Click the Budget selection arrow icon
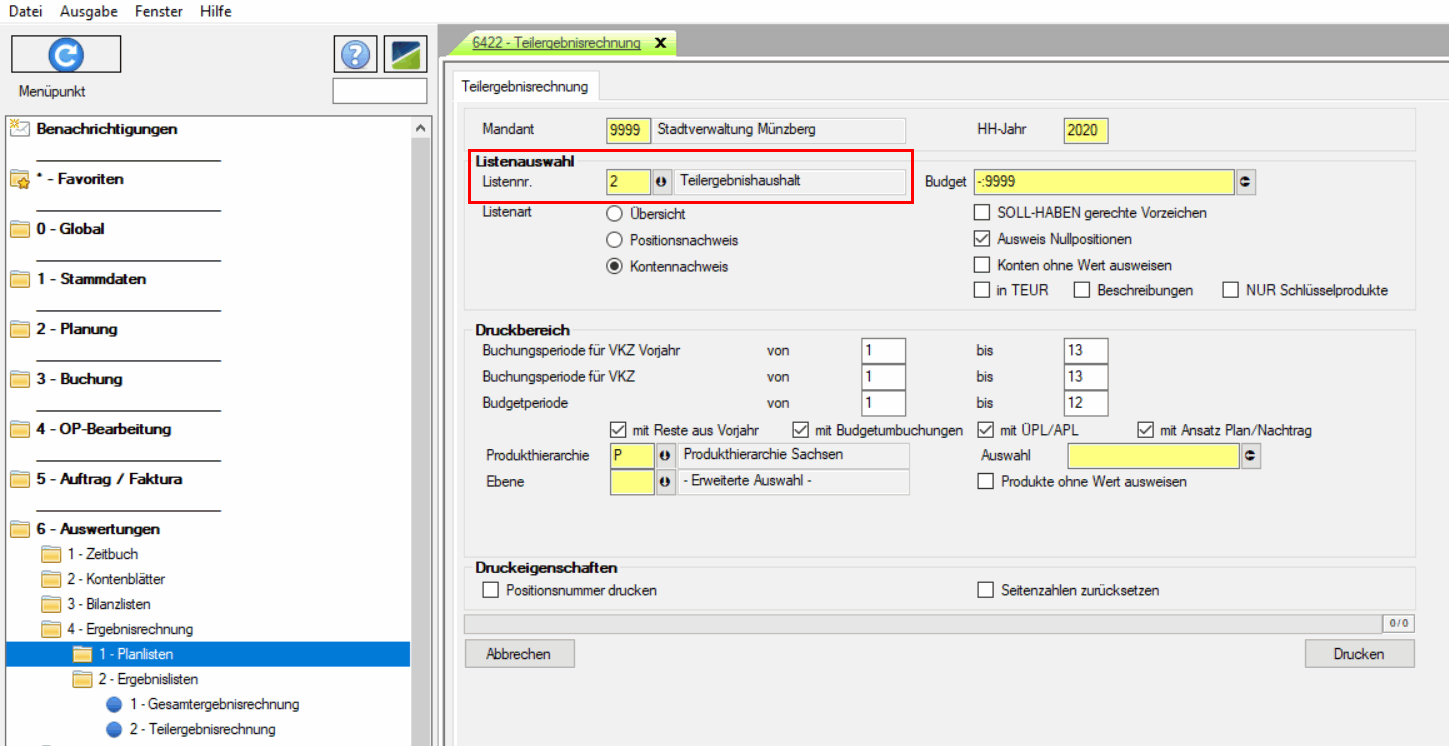 coord(1246,182)
